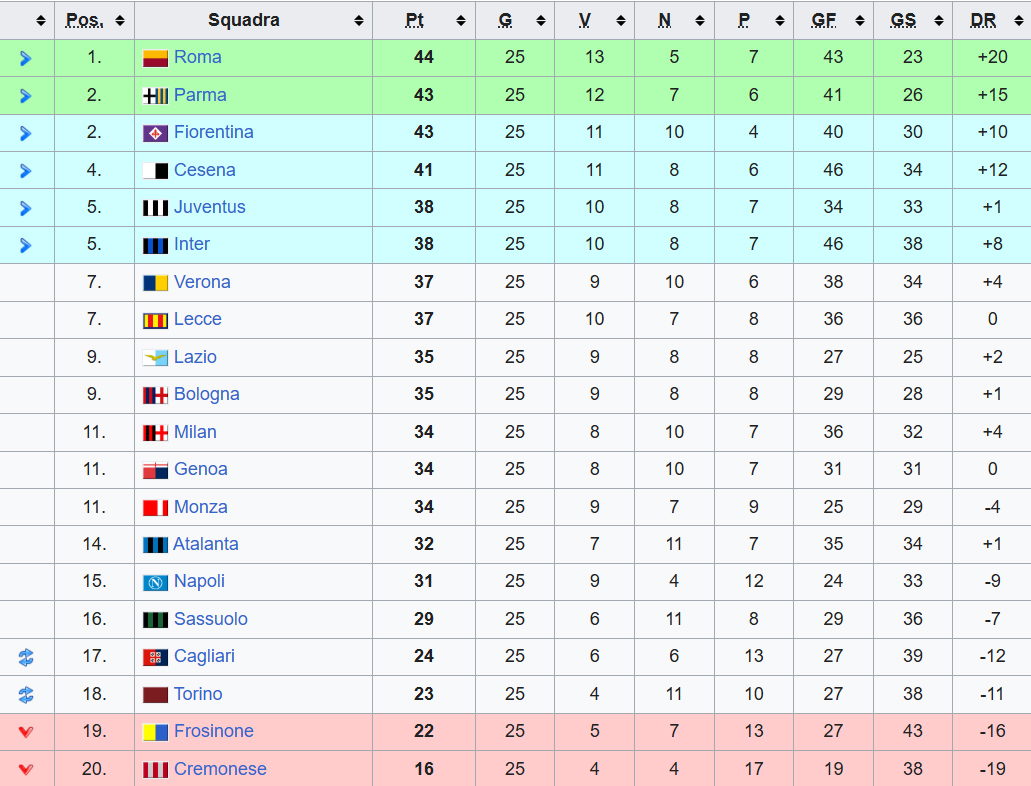1031x786 pixels.
Task: Click the Napoli club logo icon
Action: point(155,582)
